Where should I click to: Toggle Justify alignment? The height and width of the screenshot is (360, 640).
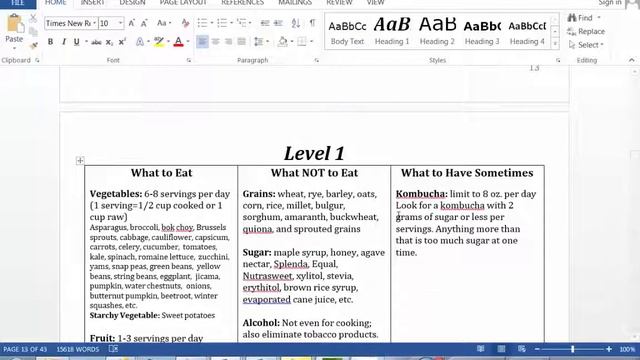coord(242,42)
